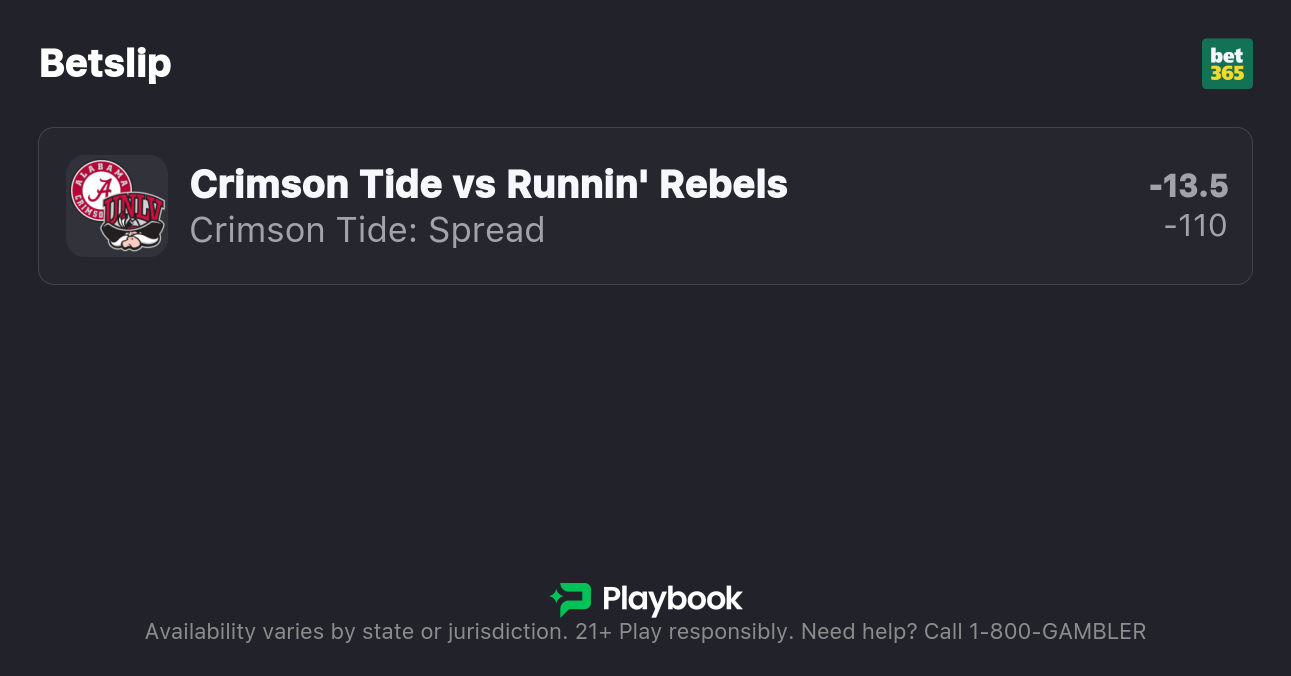Click the Betslip heading
Viewport: 1291px width, 676px height.
(105, 64)
